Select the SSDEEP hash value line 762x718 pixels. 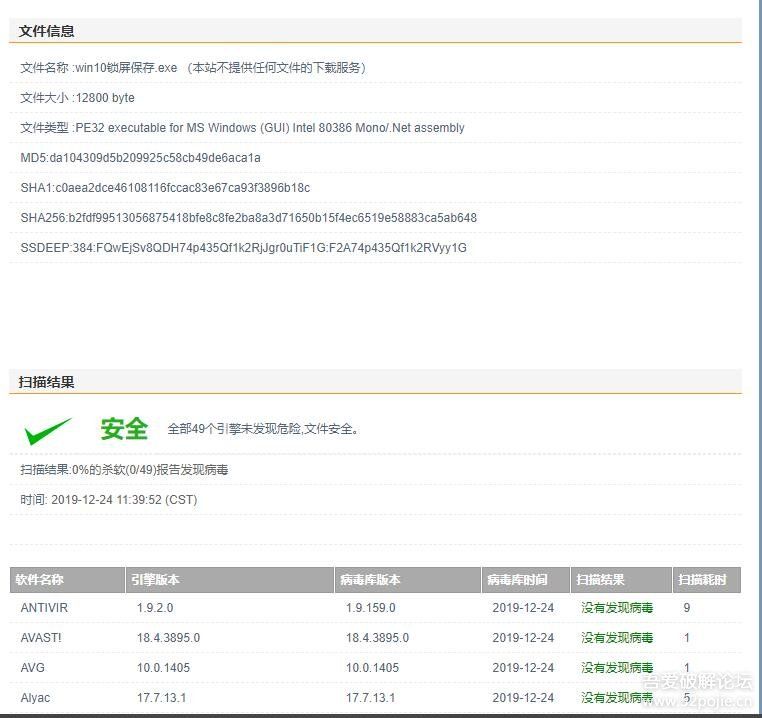click(x=243, y=248)
